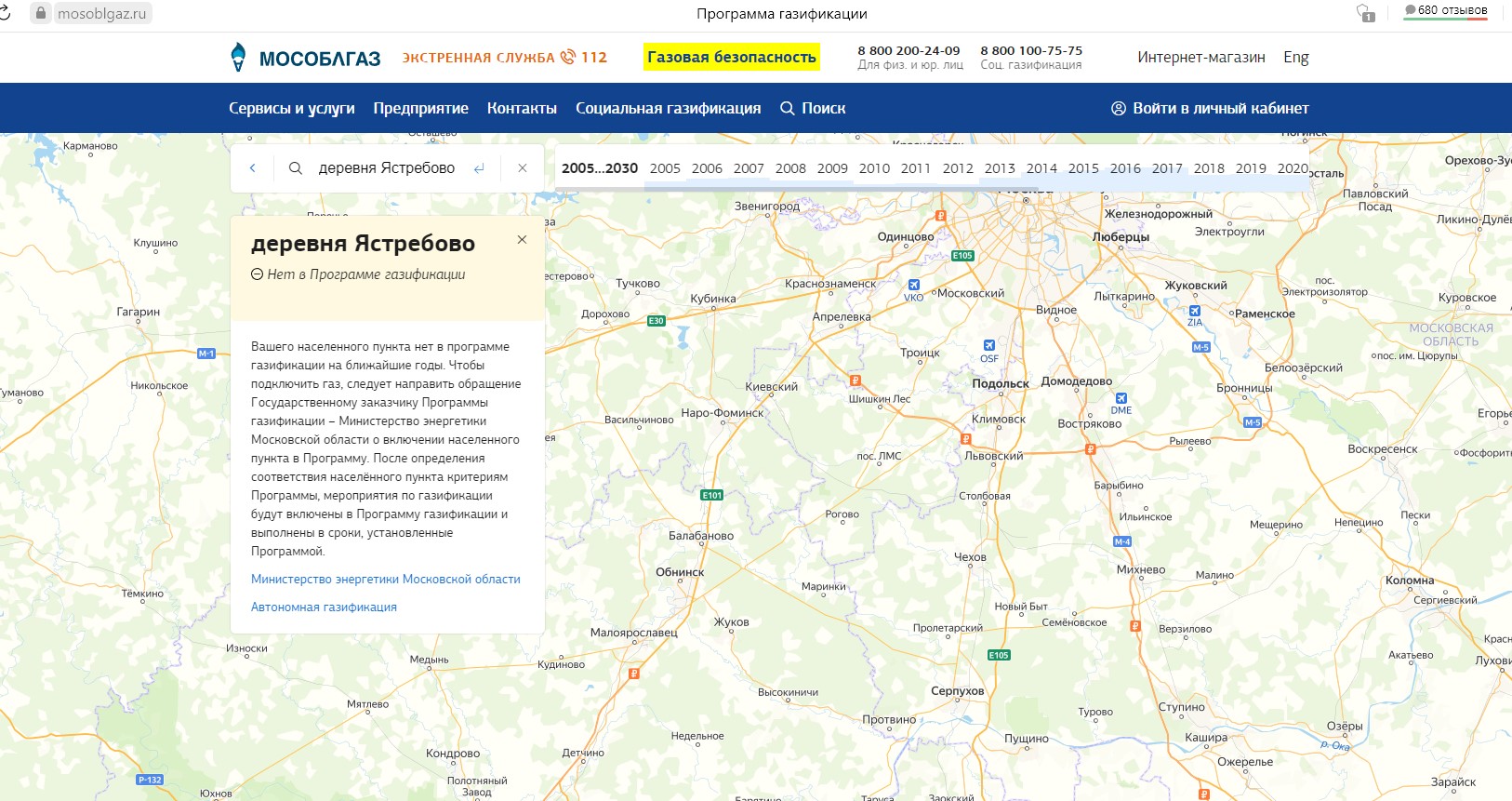This screenshot has height=801, width=1512.
Task: Open the Автономная газификация link
Action: pos(324,607)
